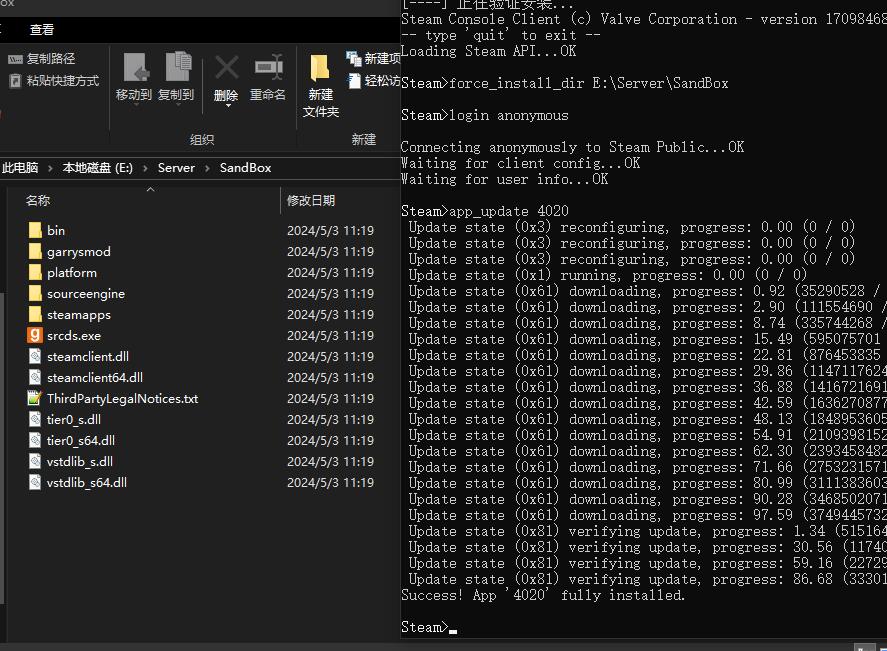Click "Connecting anonymously to Steam Public" line

tap(572, 147)
